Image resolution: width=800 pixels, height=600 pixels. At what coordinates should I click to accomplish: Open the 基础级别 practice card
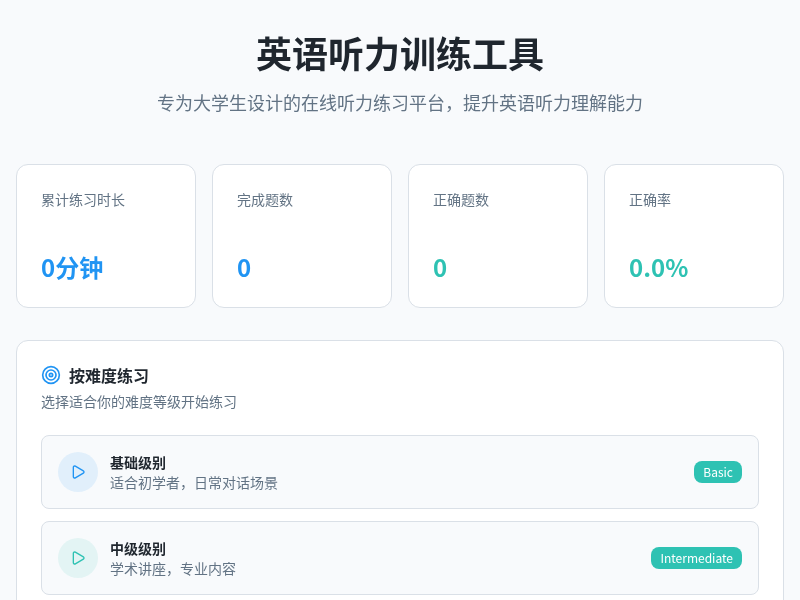[x=400, y=471]
